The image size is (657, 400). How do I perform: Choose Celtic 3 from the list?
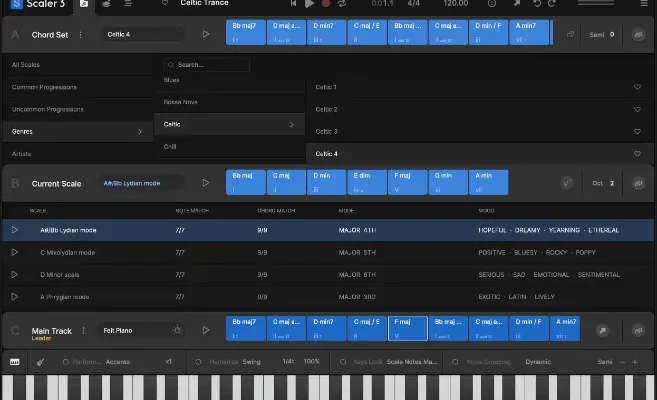pyautogui.click(x=327, y=131)
